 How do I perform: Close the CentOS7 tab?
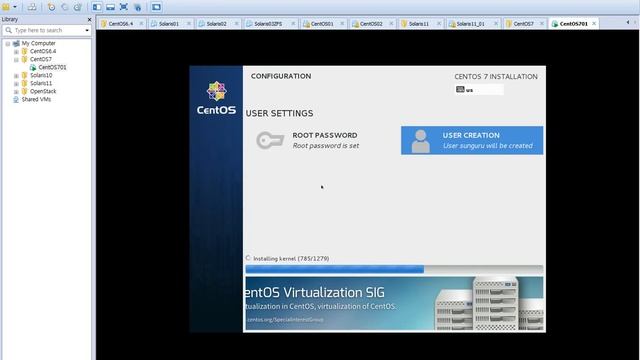coord(542,24)
